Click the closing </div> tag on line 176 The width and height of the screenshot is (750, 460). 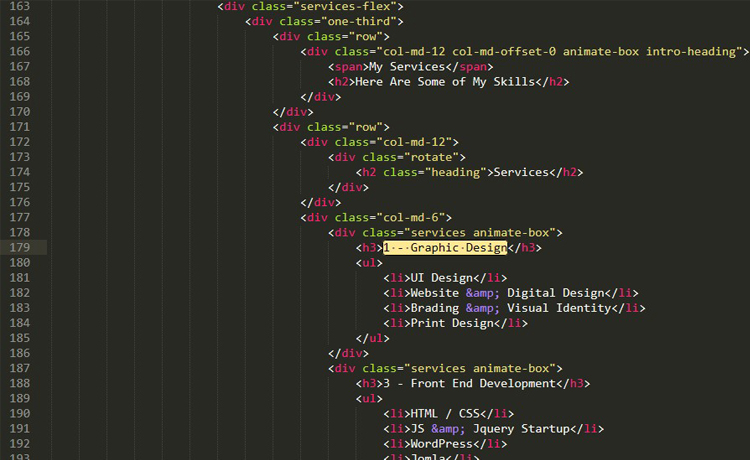[320, 202]
